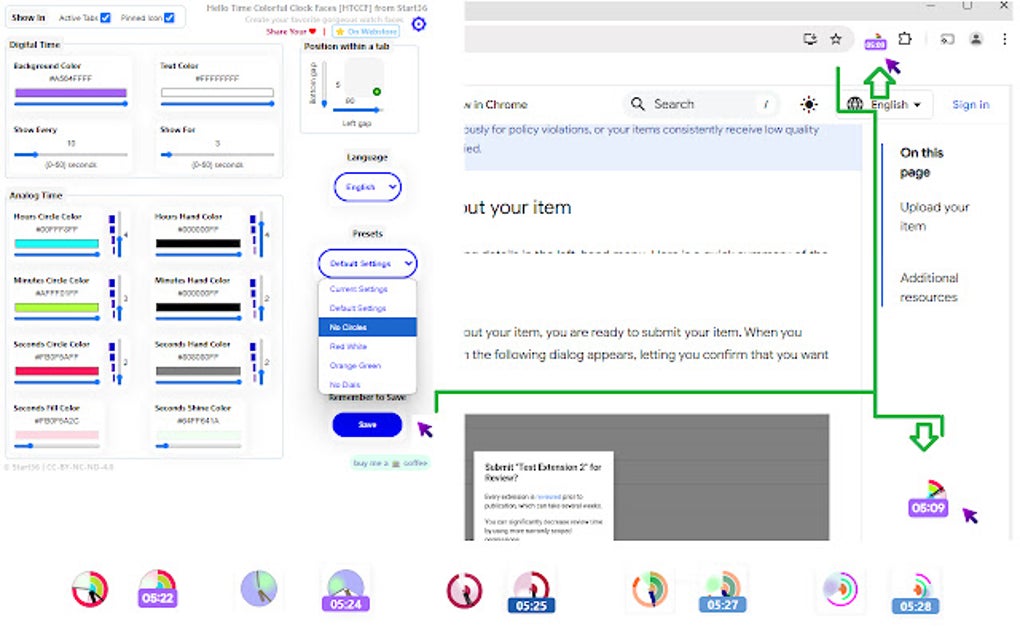This screenshot has height=638, width=1020.
Task: Open the extension settings gear icon
Action: click(x=419, y=24)
